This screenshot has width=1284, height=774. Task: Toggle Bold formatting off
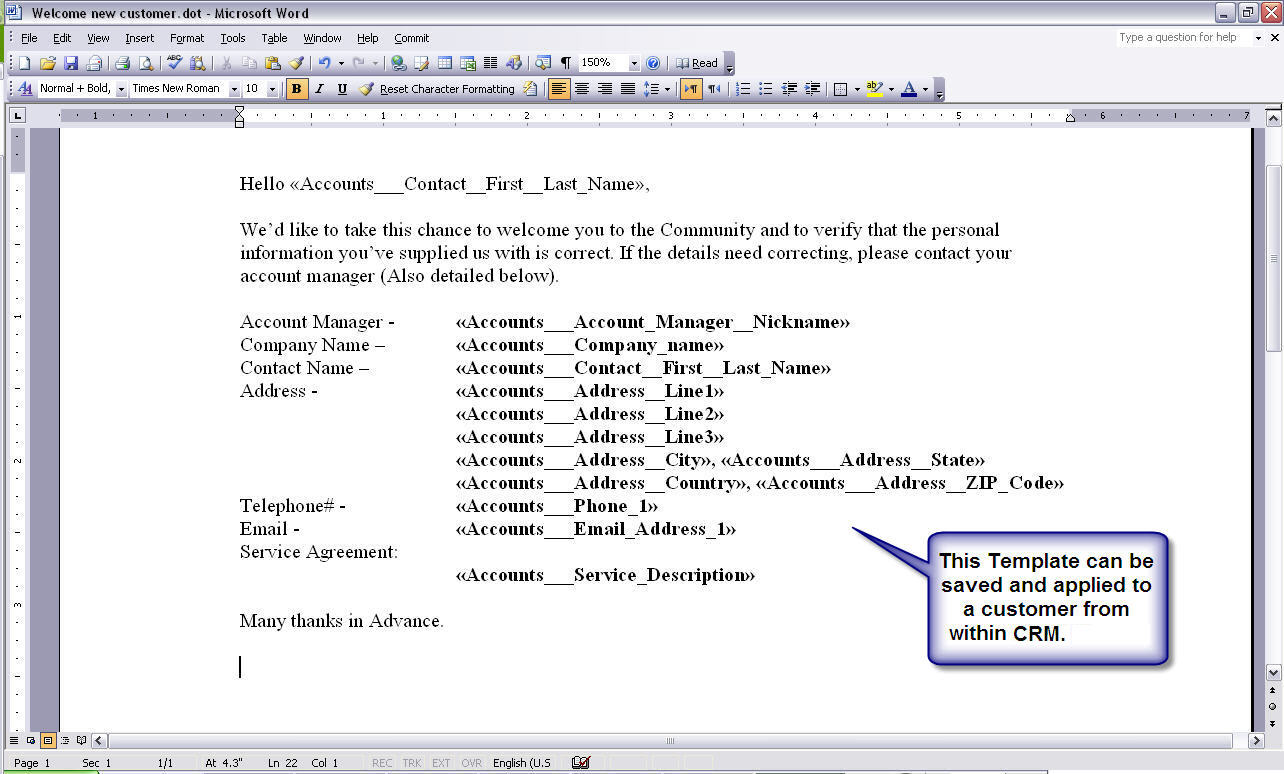click(296, 89)
